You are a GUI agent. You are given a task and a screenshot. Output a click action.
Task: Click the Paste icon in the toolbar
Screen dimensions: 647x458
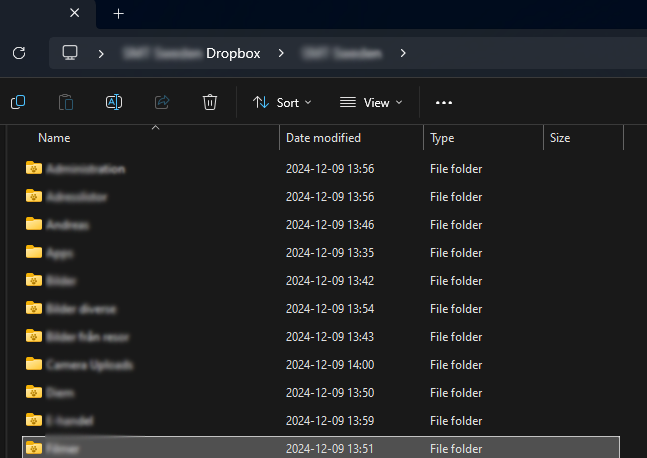coord(66,102)
